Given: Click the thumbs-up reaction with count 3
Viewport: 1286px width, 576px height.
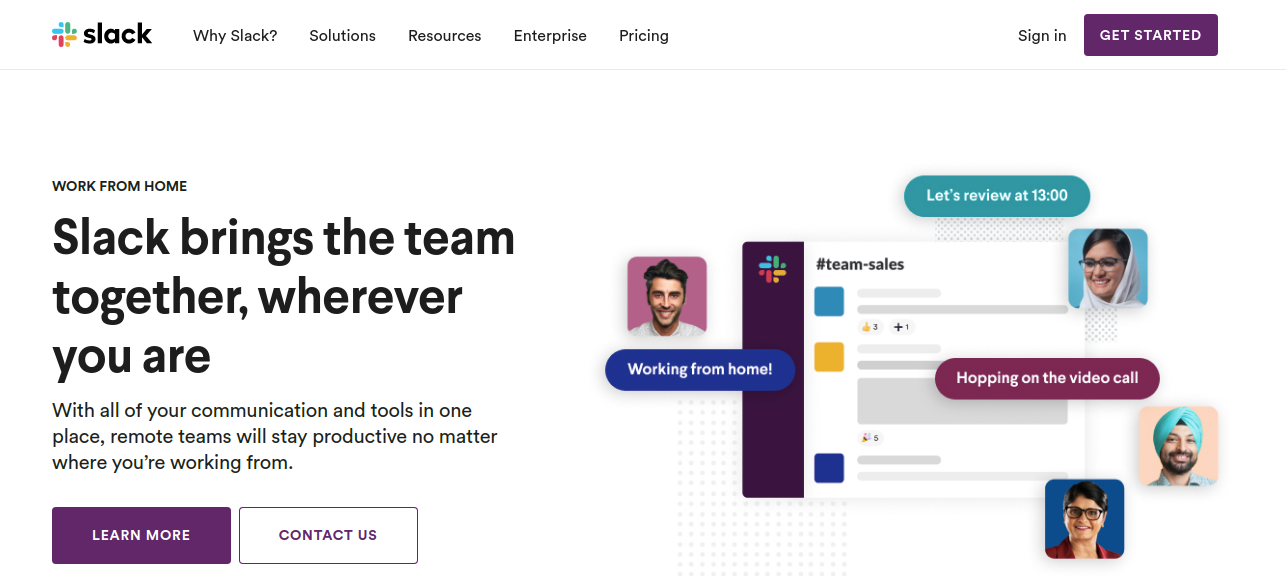Looking at the screenshot, I should click(x=870, y=327).
